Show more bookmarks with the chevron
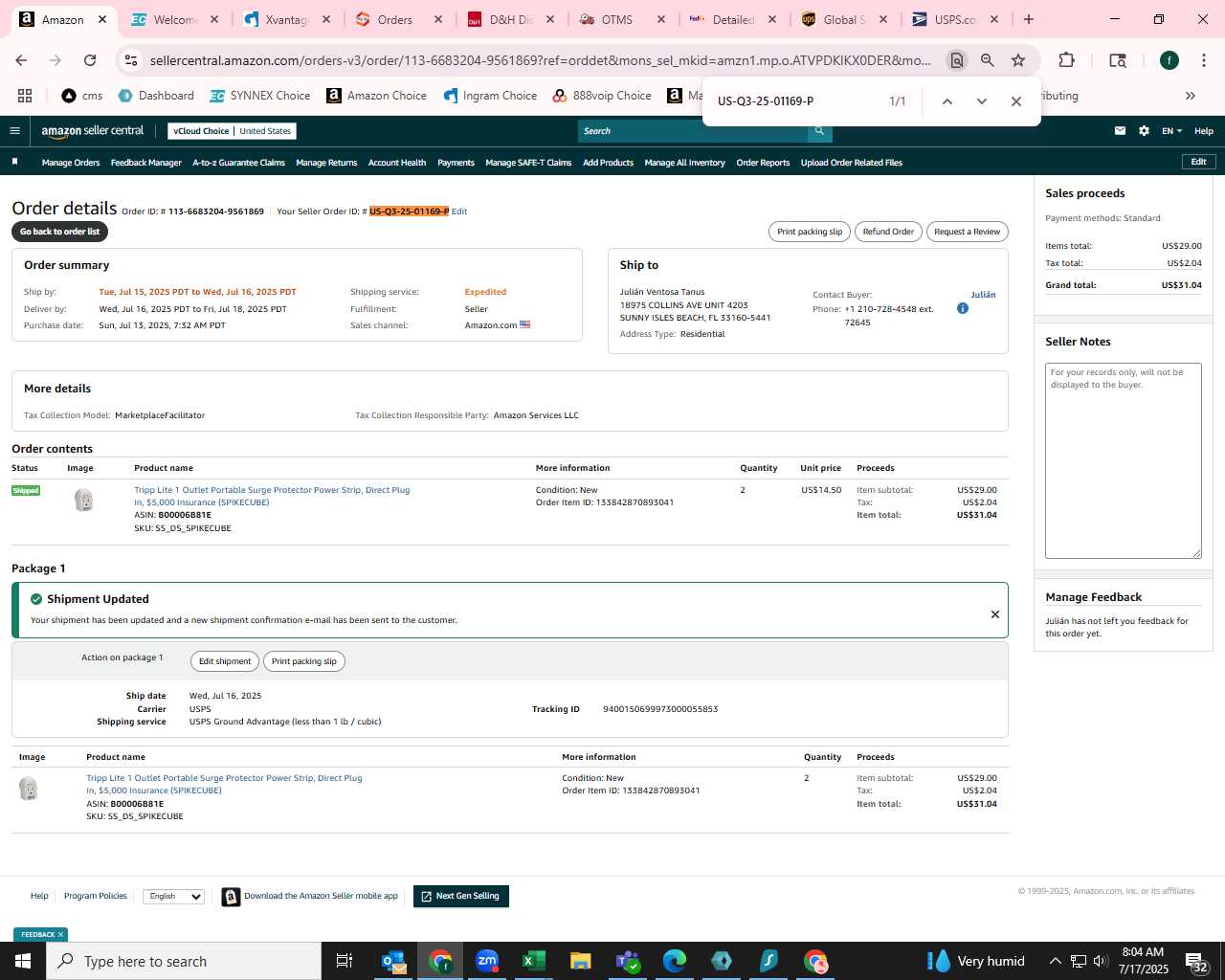The image size is (1225, 980). tap(1191, 96)
